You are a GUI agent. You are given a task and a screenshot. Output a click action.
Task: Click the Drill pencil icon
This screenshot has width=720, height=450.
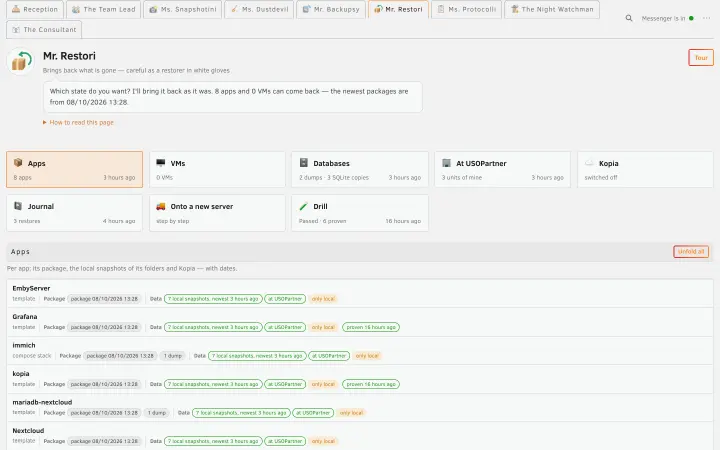[304, 206]
